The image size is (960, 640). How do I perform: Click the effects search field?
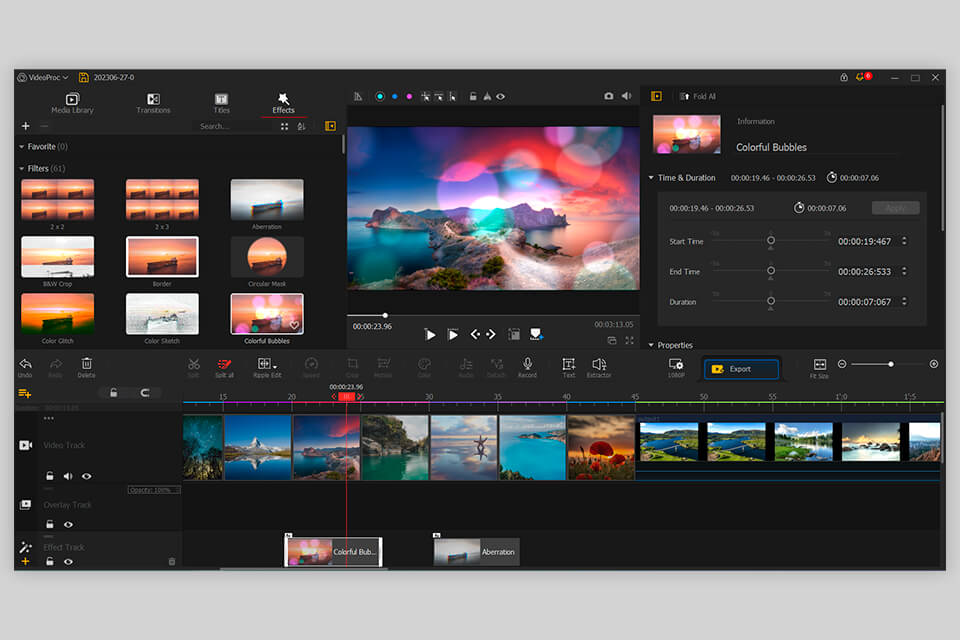pyautogui.click(x=233, y=126)
